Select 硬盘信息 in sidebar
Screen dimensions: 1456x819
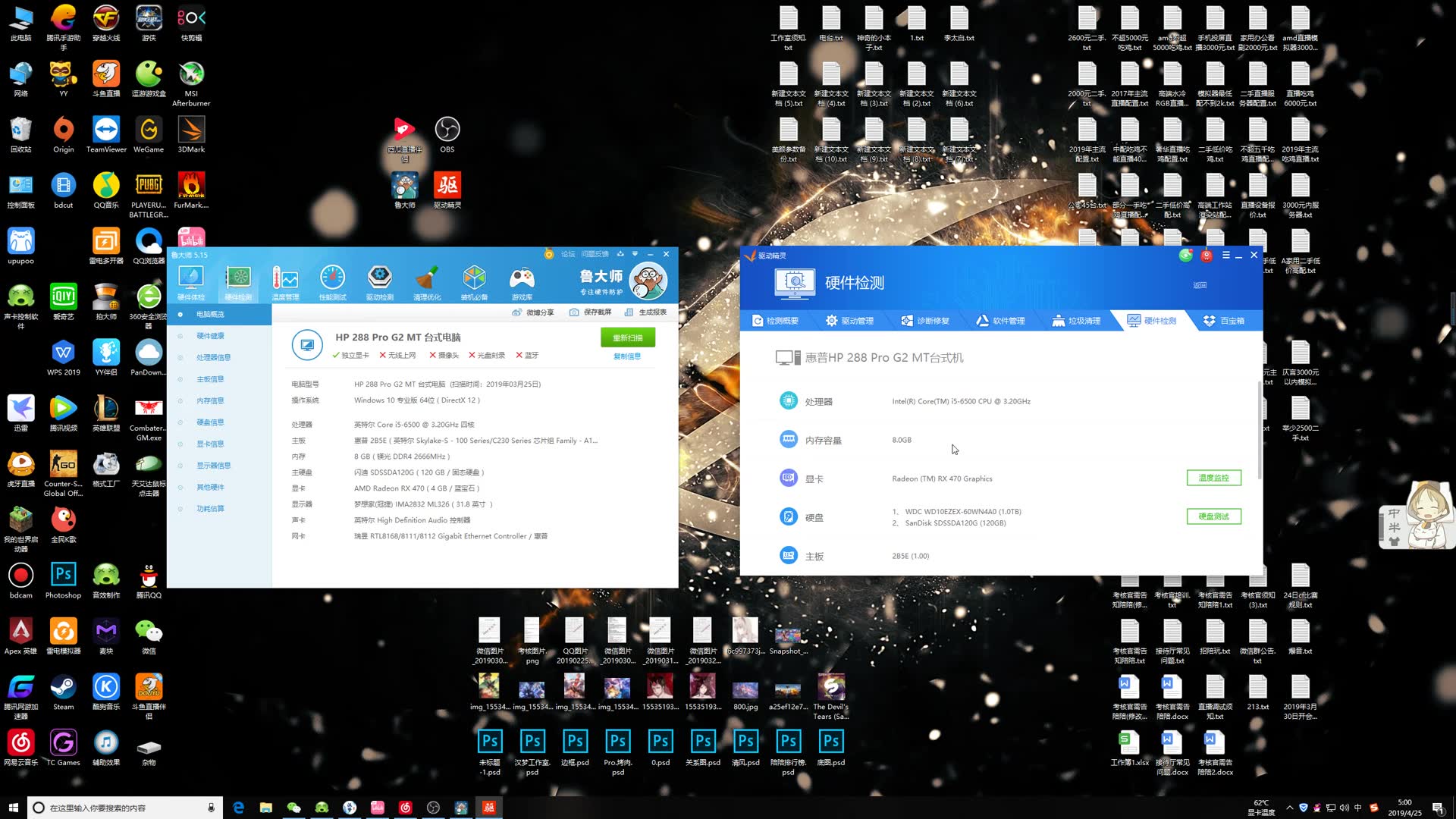(x=210, y=422)
